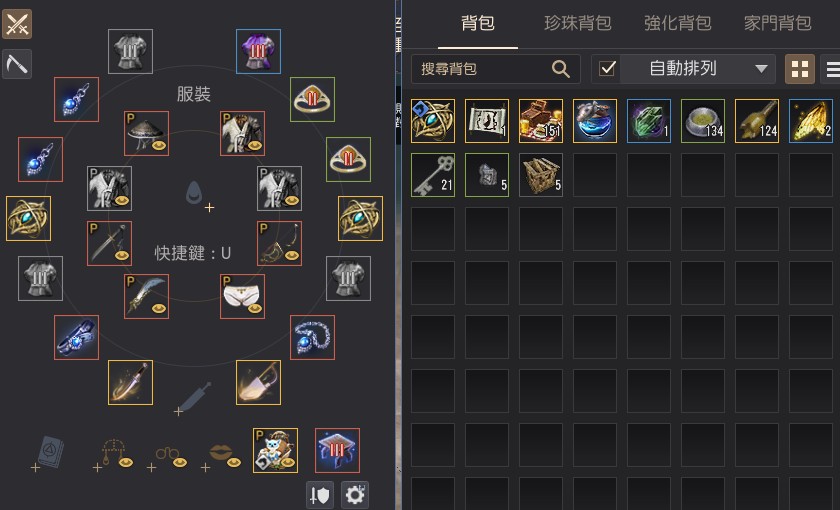Image resolution: width=840 pixels, height=510 pixels.
Task: Switch inventory to list view layout
Action: 831,69
